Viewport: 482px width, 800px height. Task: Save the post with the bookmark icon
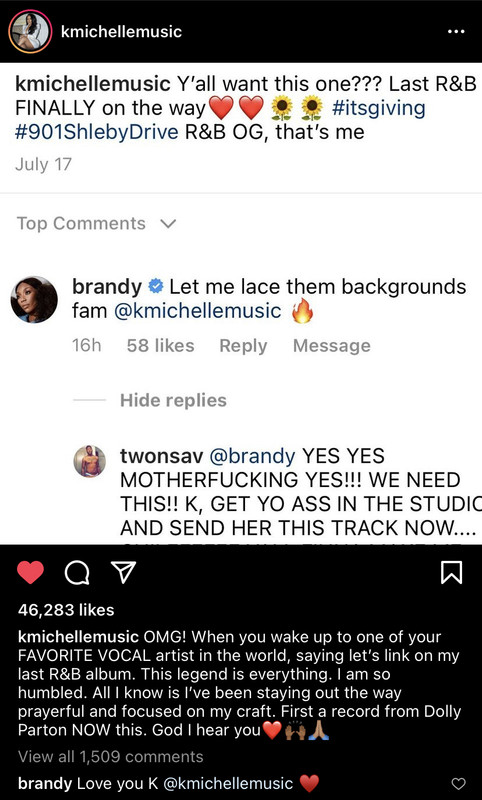tap(451, 572)
